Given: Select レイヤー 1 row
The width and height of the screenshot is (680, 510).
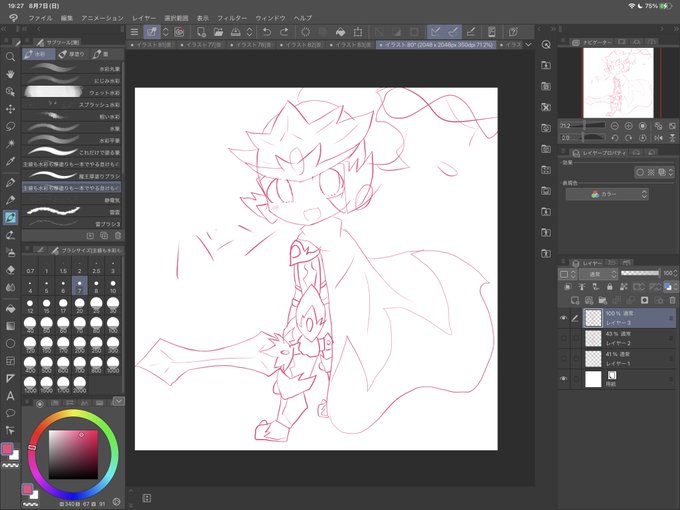Looking at the screenshot, I should point(629,359).
